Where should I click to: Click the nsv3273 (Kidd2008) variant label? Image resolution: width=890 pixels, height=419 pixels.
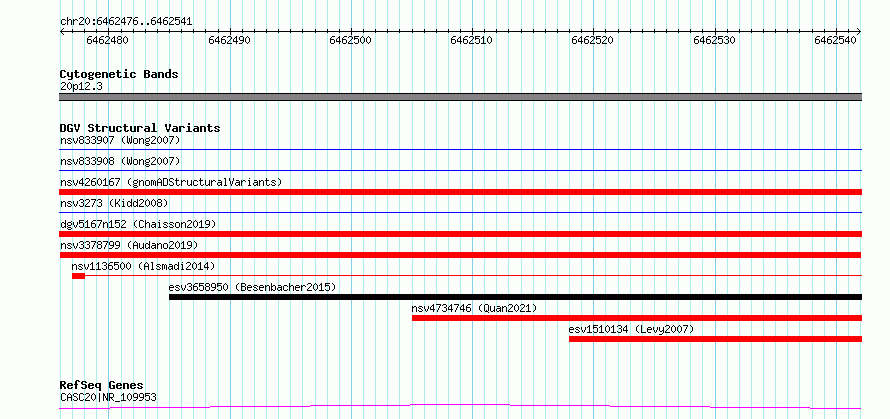click(114, 203)
